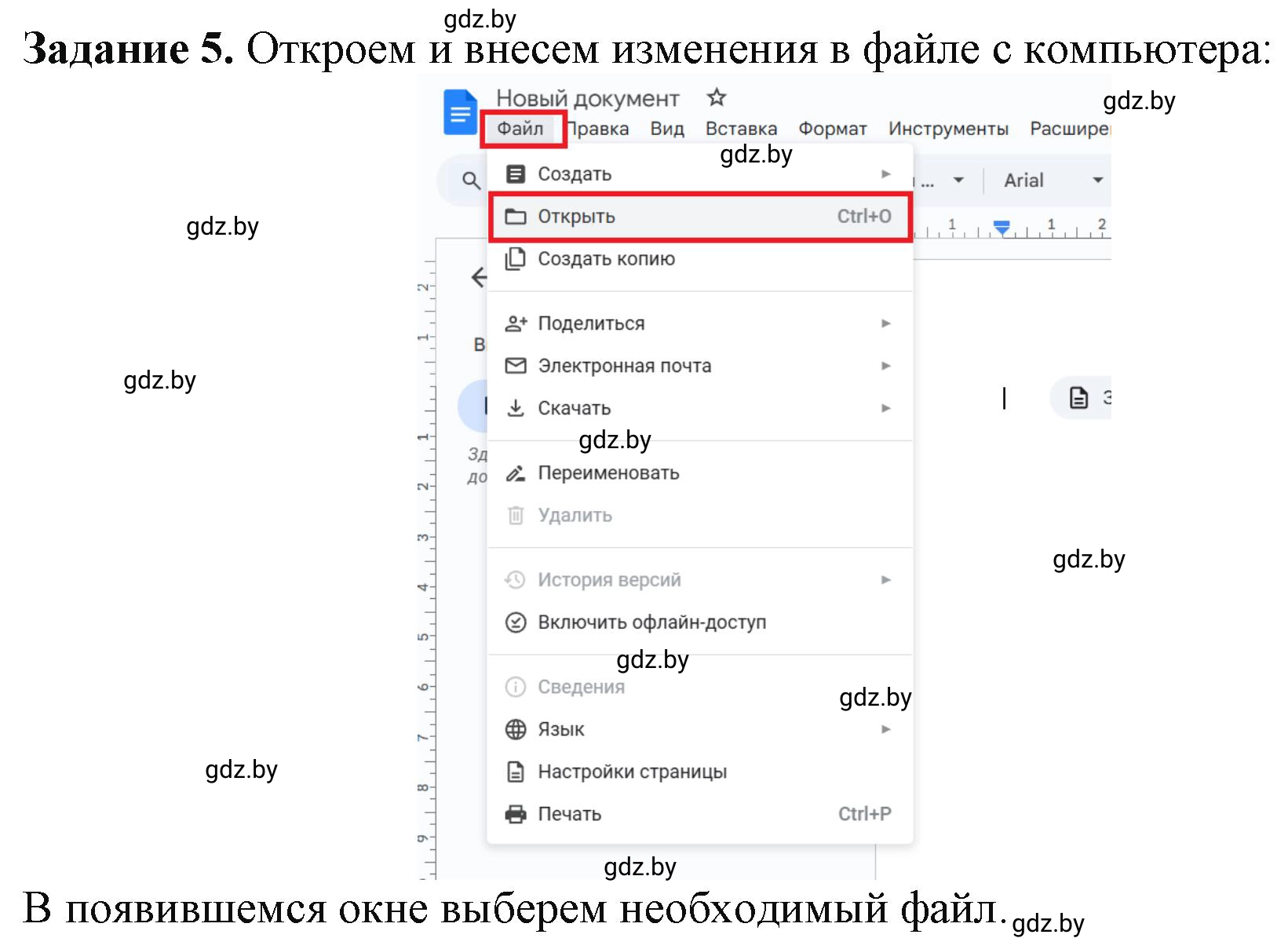Expand the Создать submenu arrow
The height and width of the screenshot is (949, 1288).
[885, 173]
